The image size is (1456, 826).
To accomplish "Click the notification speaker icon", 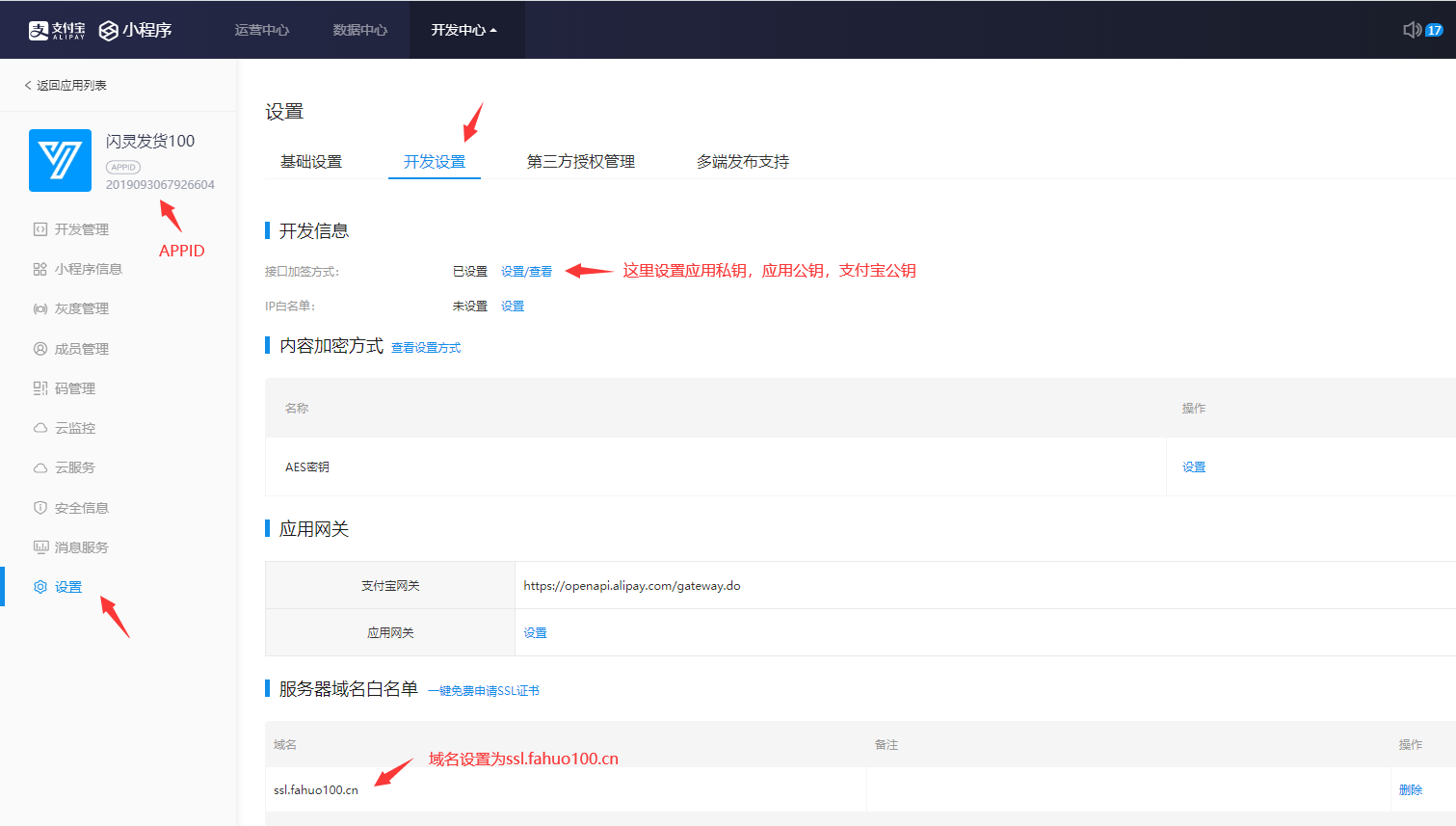I will pos(1412,30).
